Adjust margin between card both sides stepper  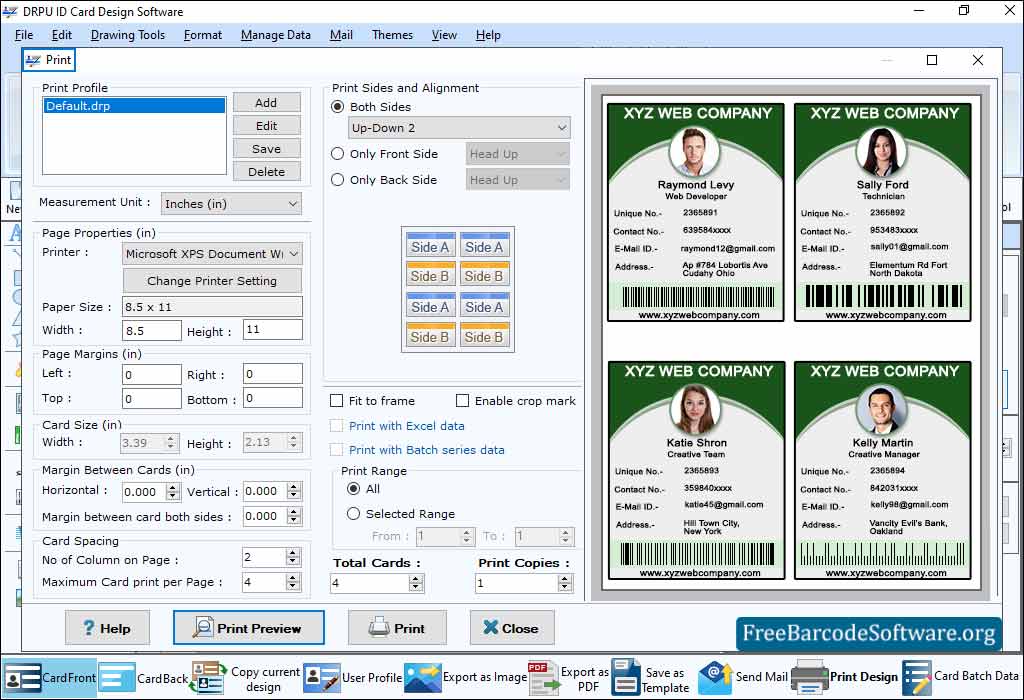tap(294, 516)
